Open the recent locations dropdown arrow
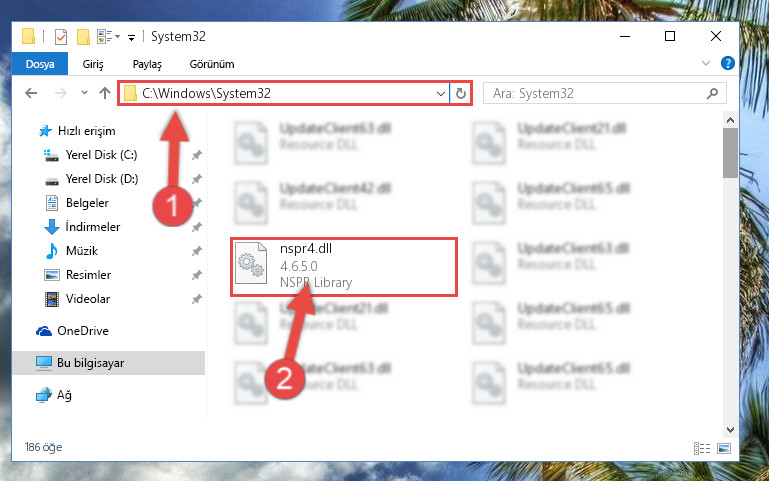769x481 pixels. (84, 93)
